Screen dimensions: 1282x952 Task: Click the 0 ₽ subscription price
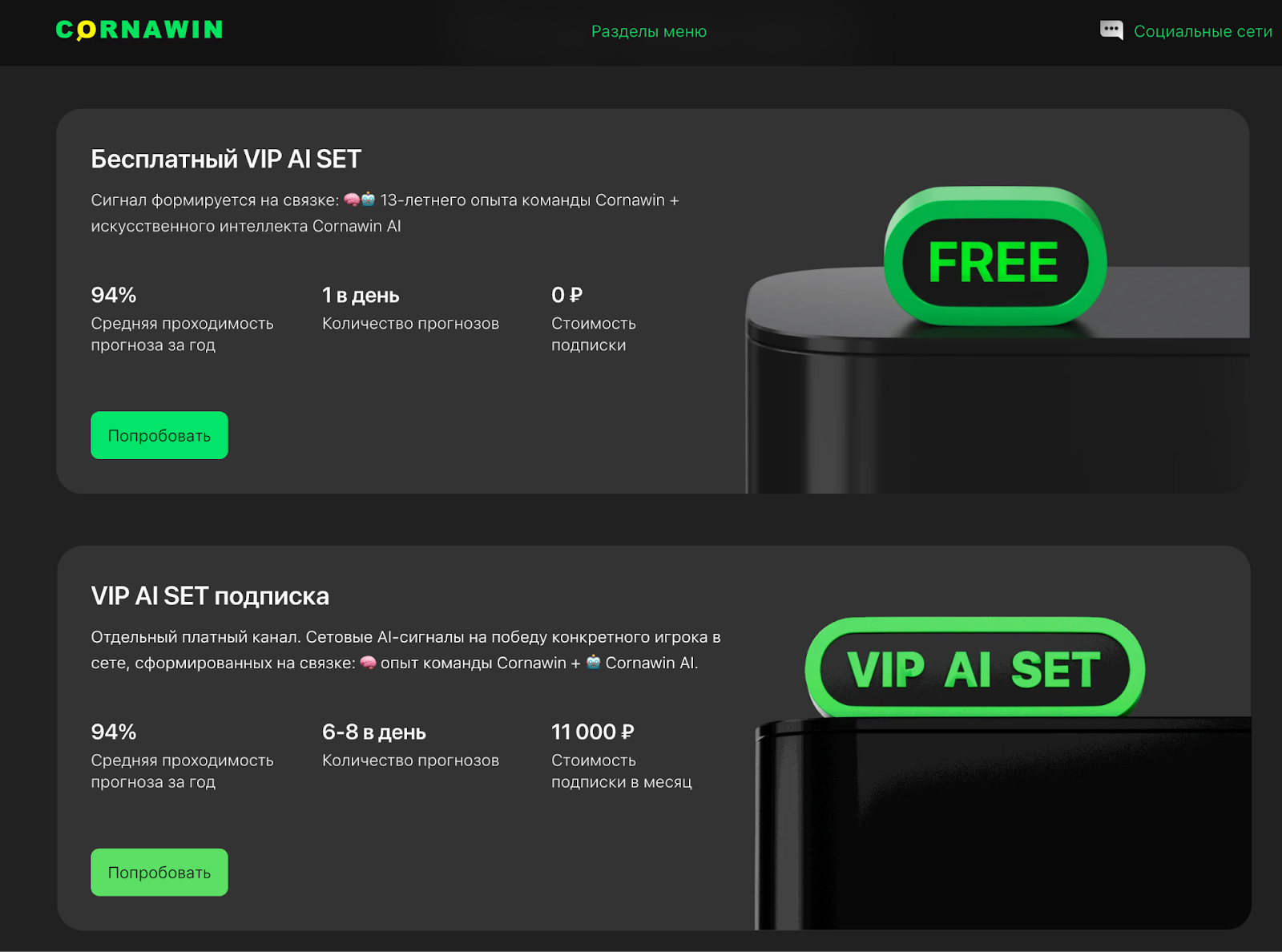(566, 295)
